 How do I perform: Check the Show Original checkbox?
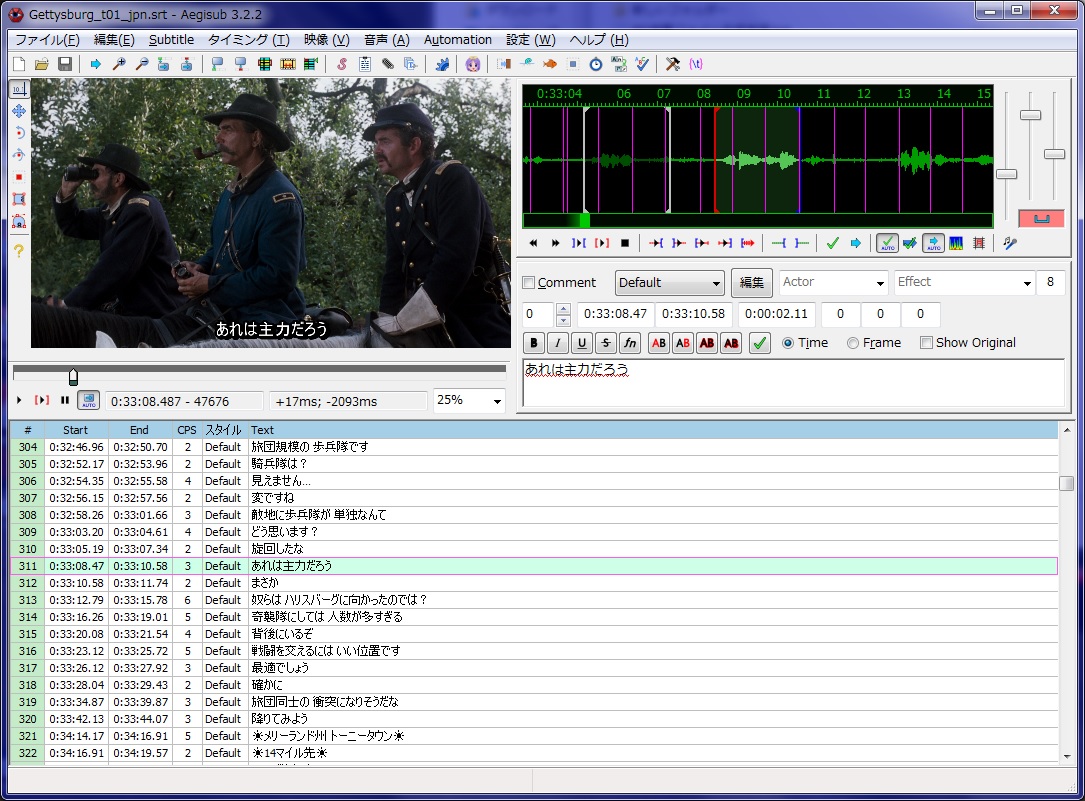926,343
